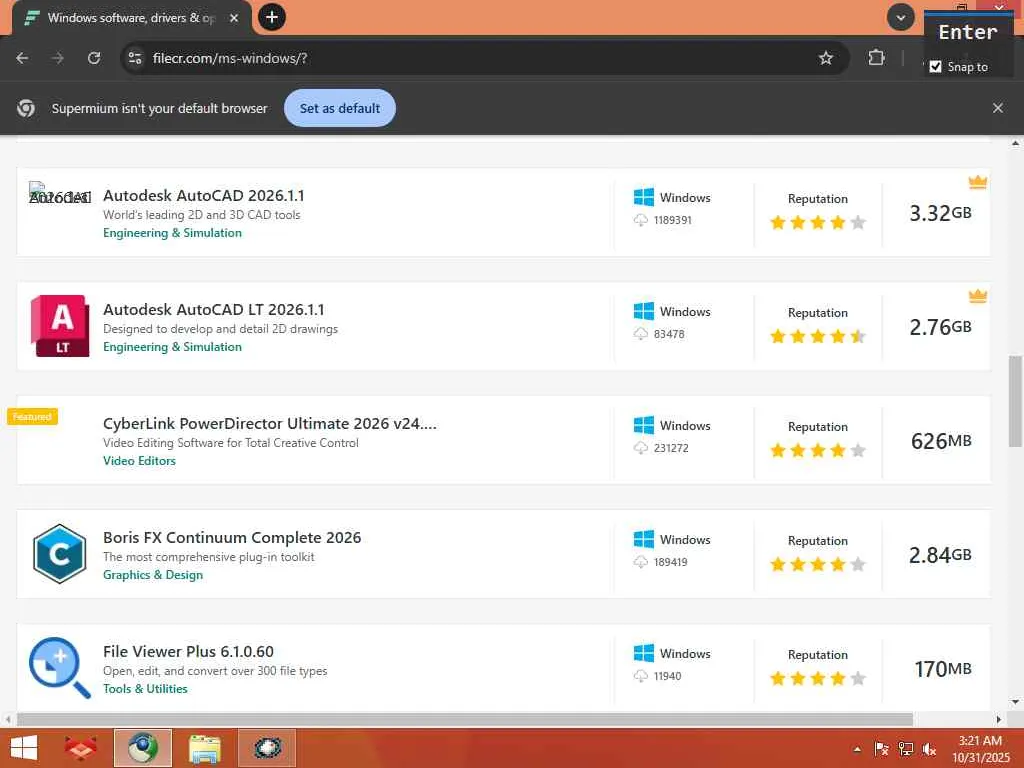Open the red bird app in taskbar
Viewport: 1024px width, 768px height.
[x=81, y=748]
